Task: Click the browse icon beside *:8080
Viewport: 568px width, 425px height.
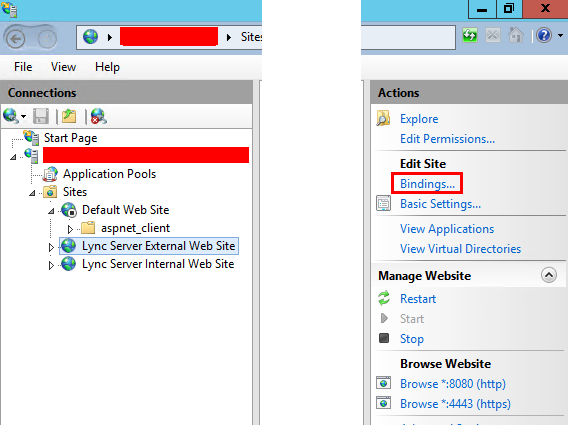Action: click(x=384, y=383)
